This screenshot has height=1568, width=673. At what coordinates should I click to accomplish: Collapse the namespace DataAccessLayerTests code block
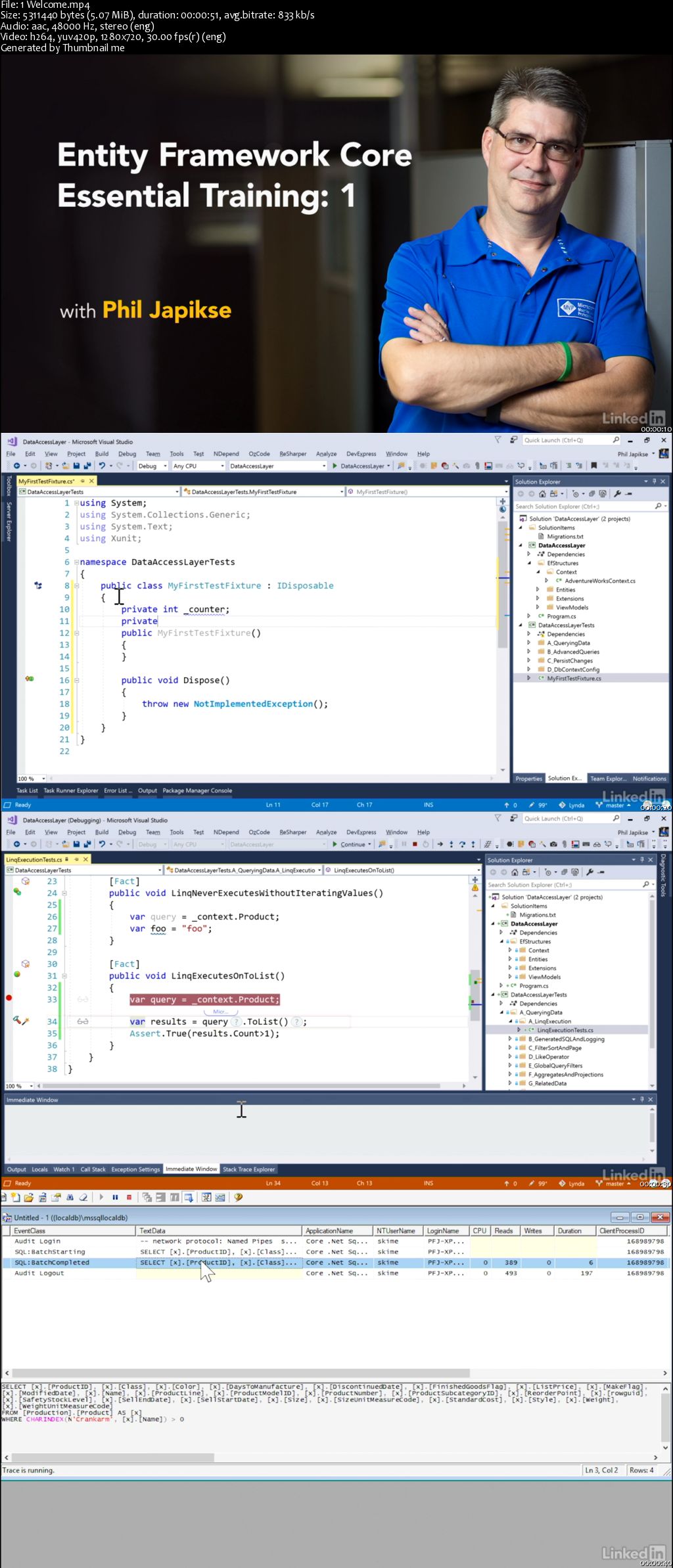click(x=76, y=562)
